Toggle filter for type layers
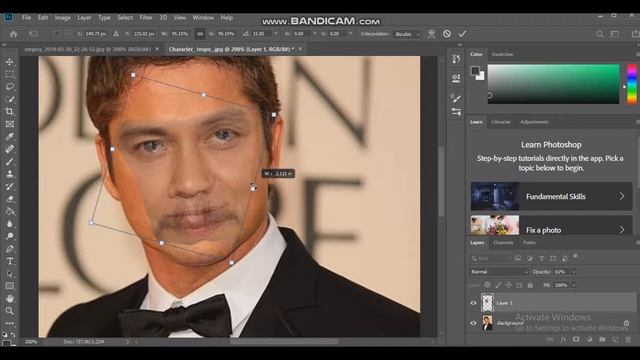 pyautogui.click(x=541, y=258)
